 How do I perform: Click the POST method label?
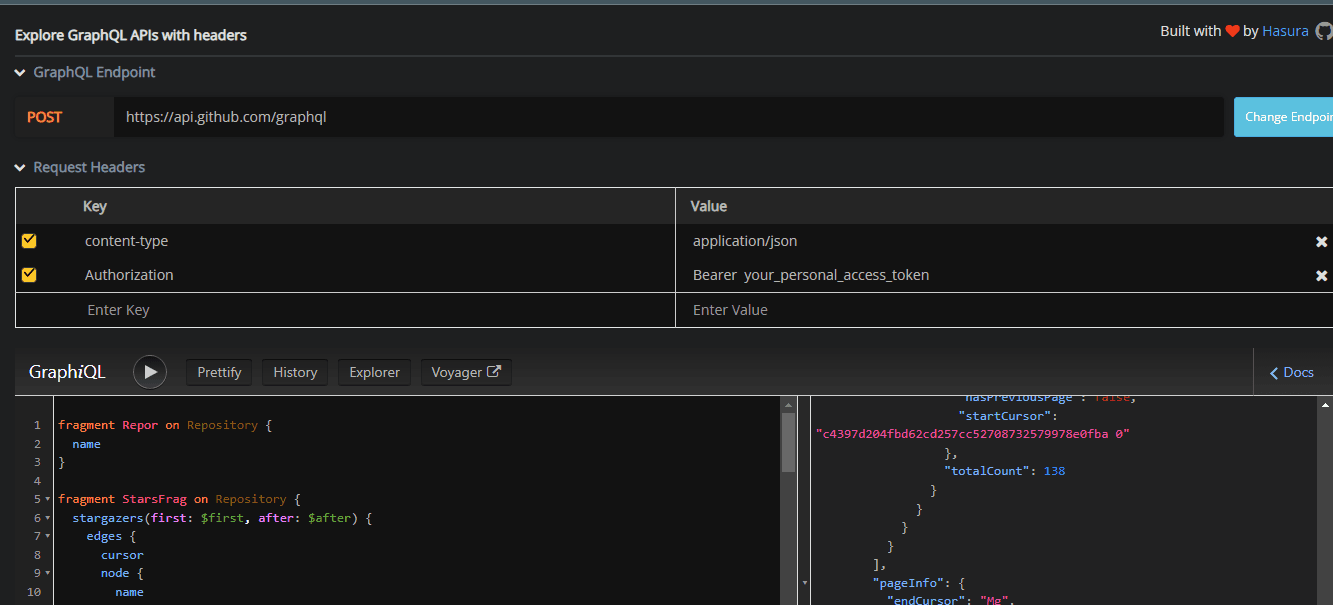44,117
